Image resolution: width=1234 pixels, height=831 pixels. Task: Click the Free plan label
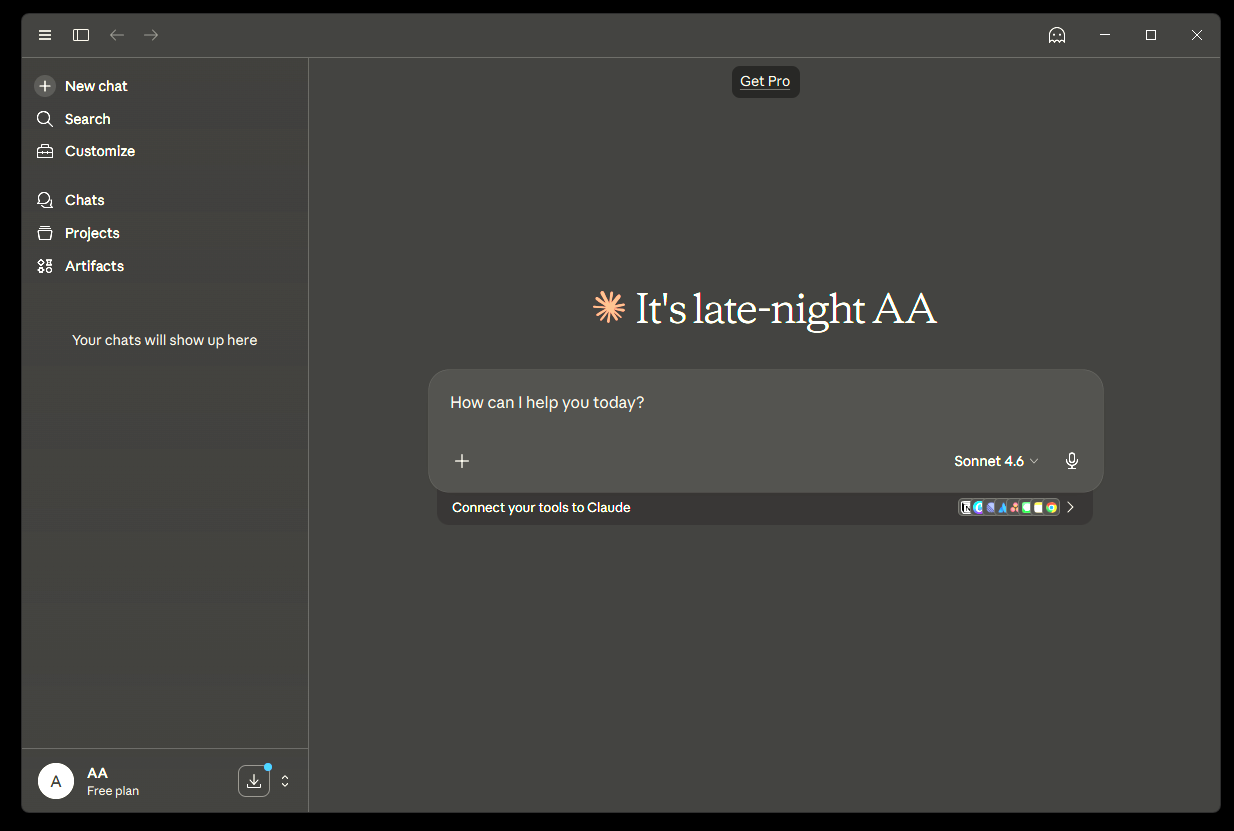pos(113,791)
